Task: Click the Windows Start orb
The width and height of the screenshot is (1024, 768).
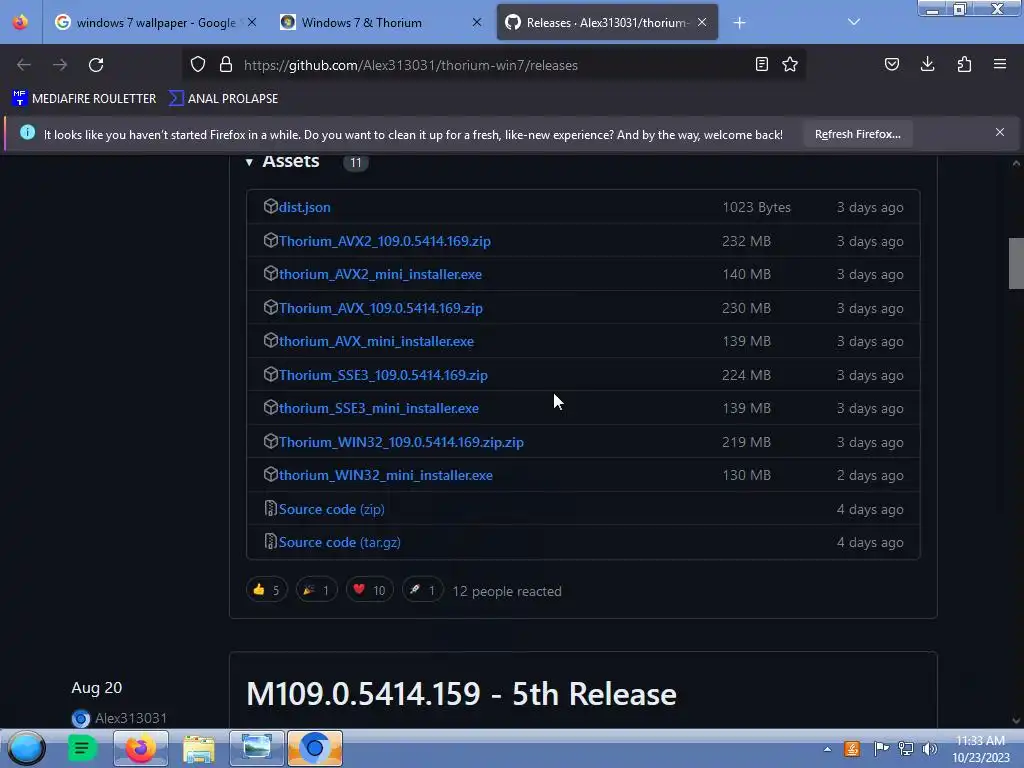Action: click(x=26, y=748)
